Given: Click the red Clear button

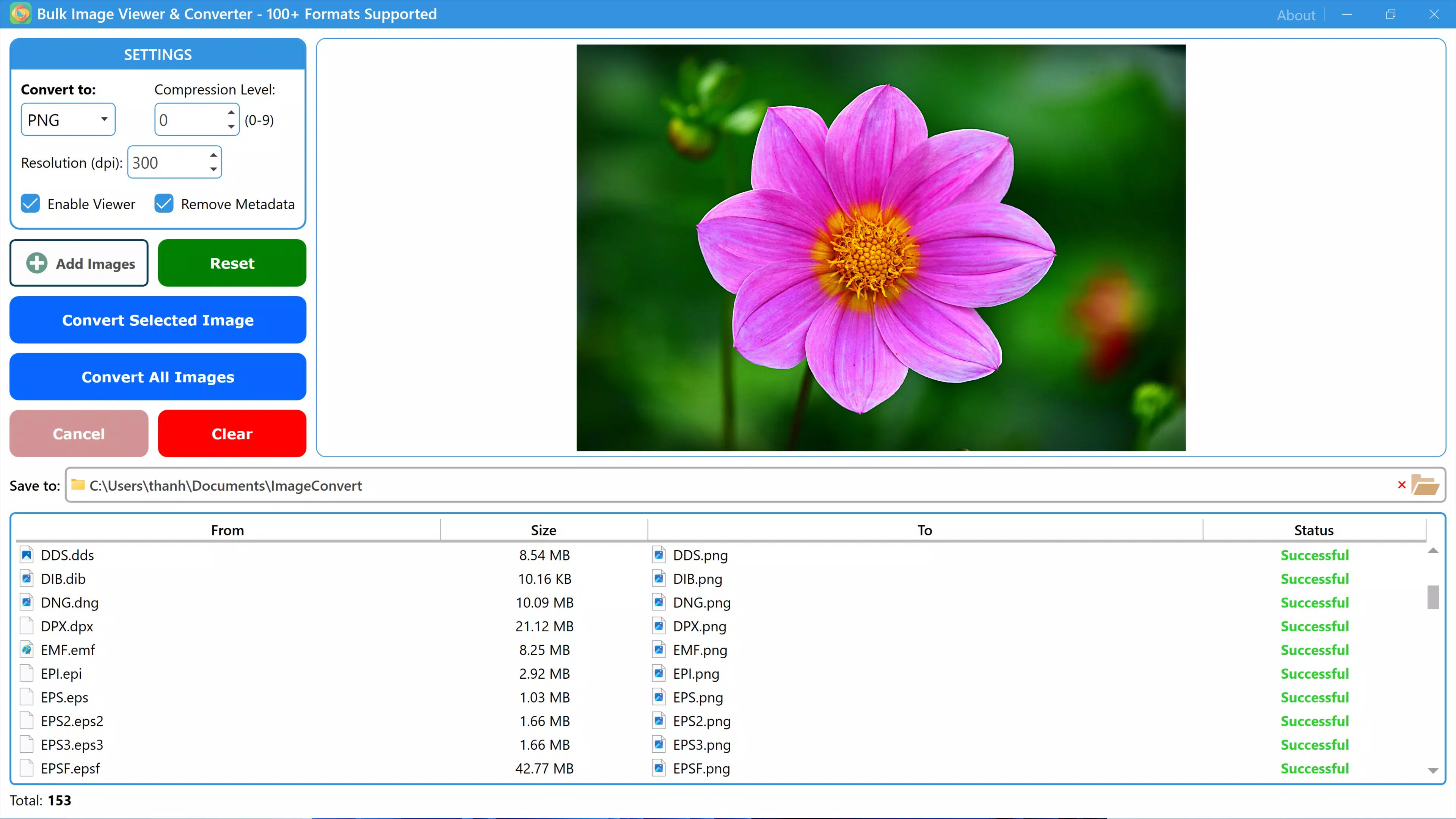Looking at the screenshot, I should 232,433.
